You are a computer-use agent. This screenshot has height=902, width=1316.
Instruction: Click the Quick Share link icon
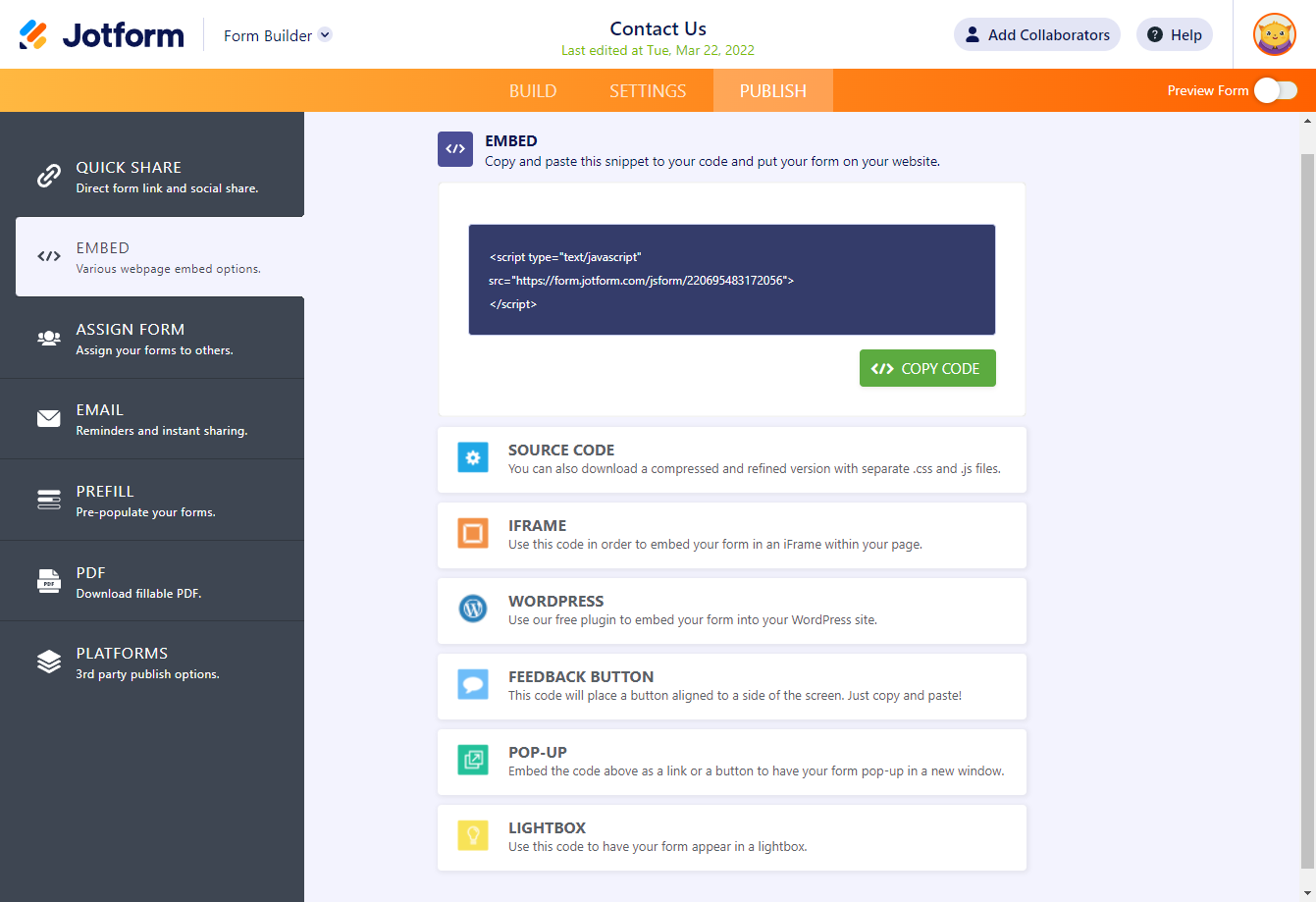(x=49, y=176)
